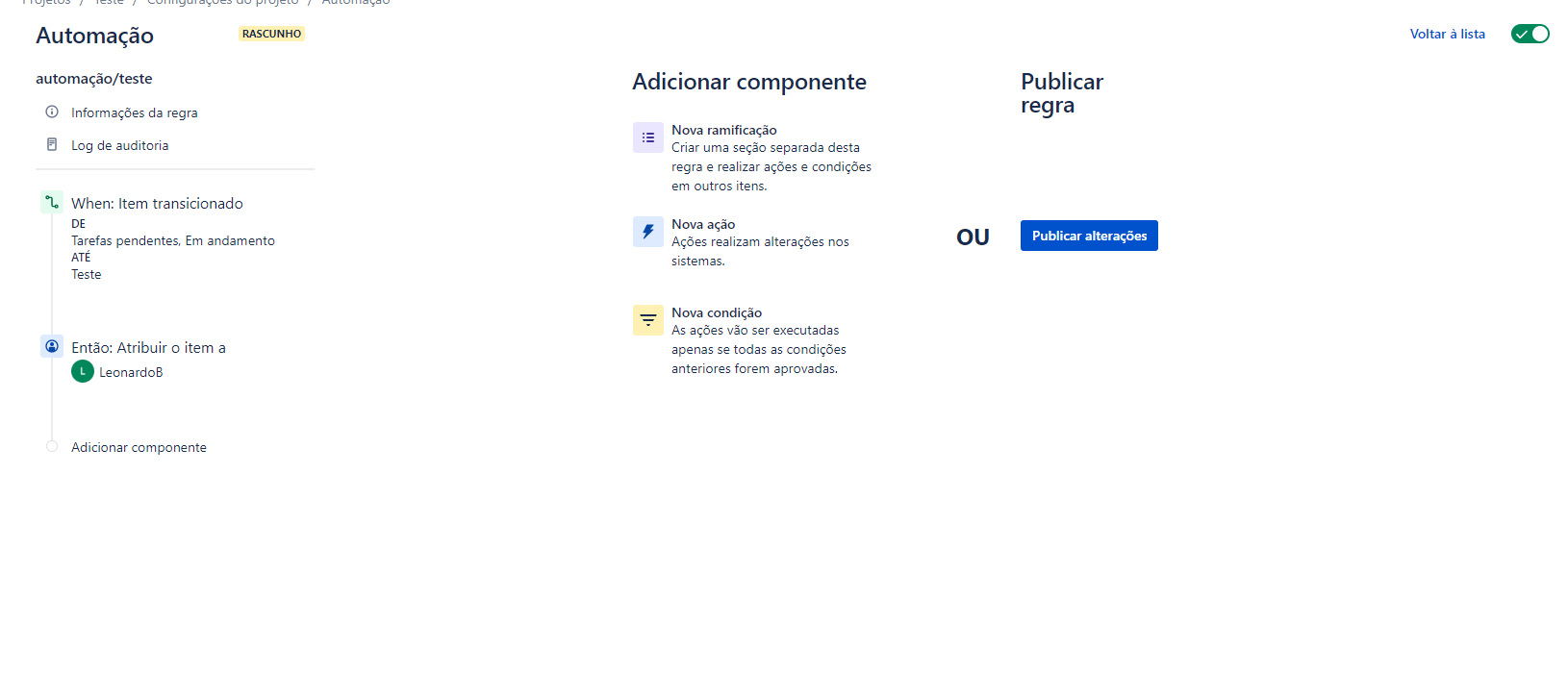Screen dimensions: 1568x673
Task: Click LeonardoB's green avatar
Action: [83, 371]
